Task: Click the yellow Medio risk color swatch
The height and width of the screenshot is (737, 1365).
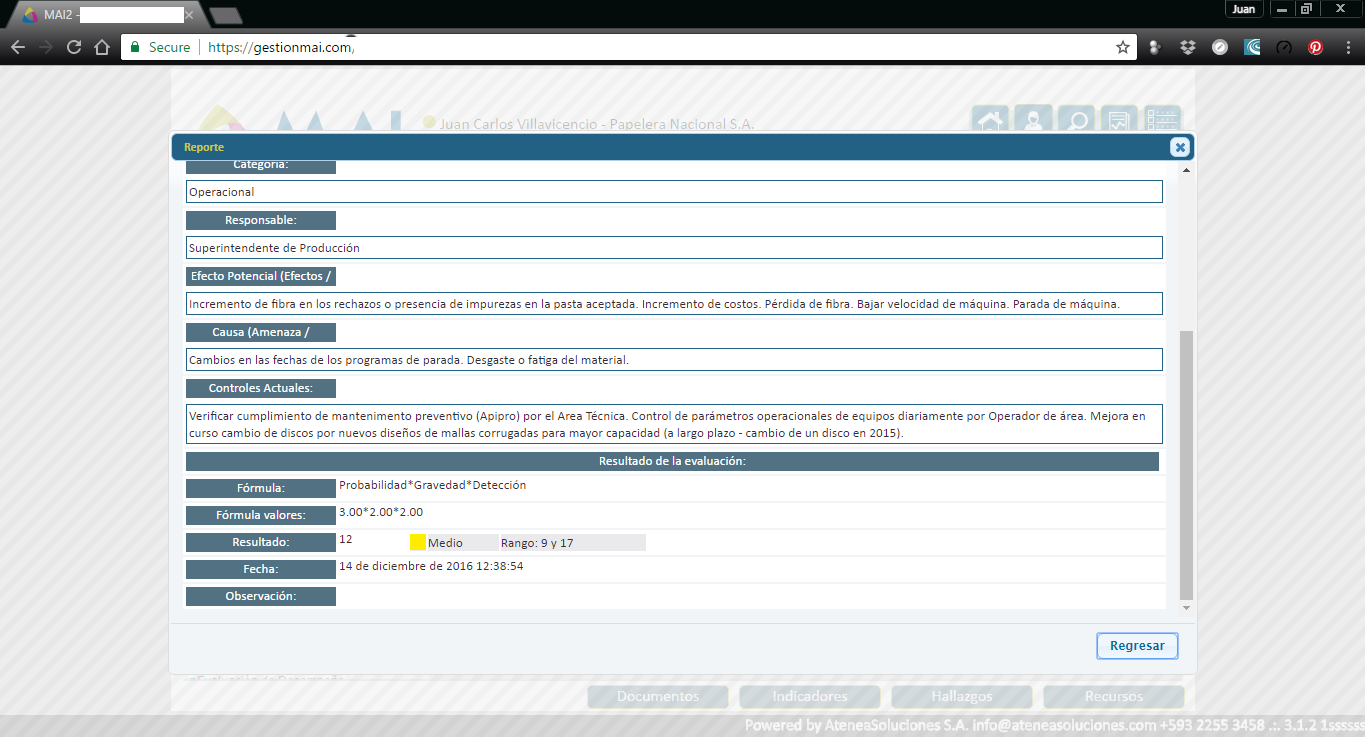Action: [418, 542]
